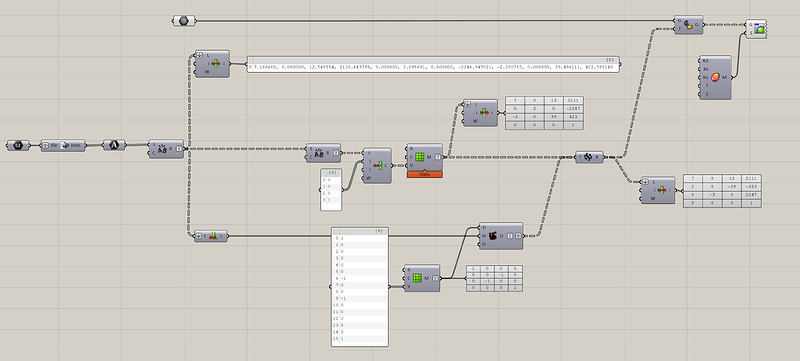Select the long number panel with 7.144460

click(433, 64)
